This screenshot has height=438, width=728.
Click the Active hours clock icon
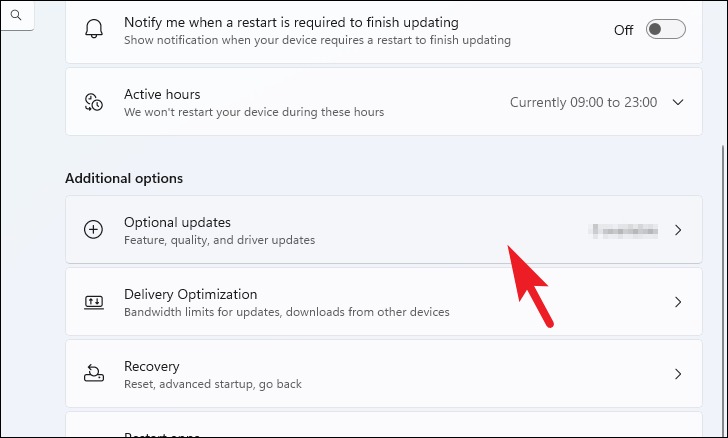93,102
